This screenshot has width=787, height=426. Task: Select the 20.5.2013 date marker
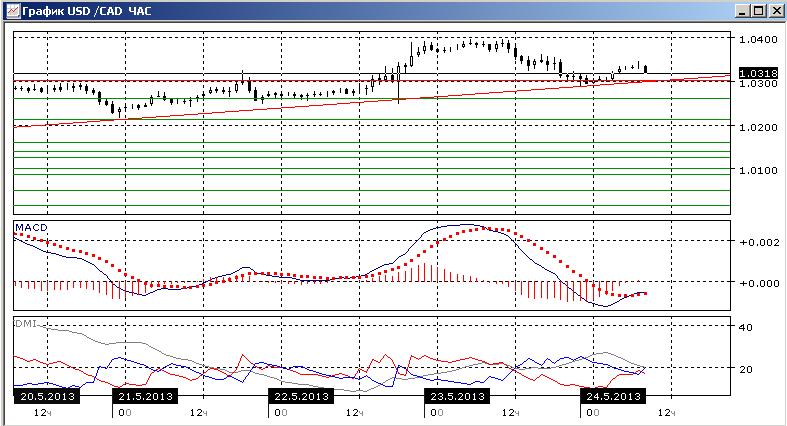(47, 396)
